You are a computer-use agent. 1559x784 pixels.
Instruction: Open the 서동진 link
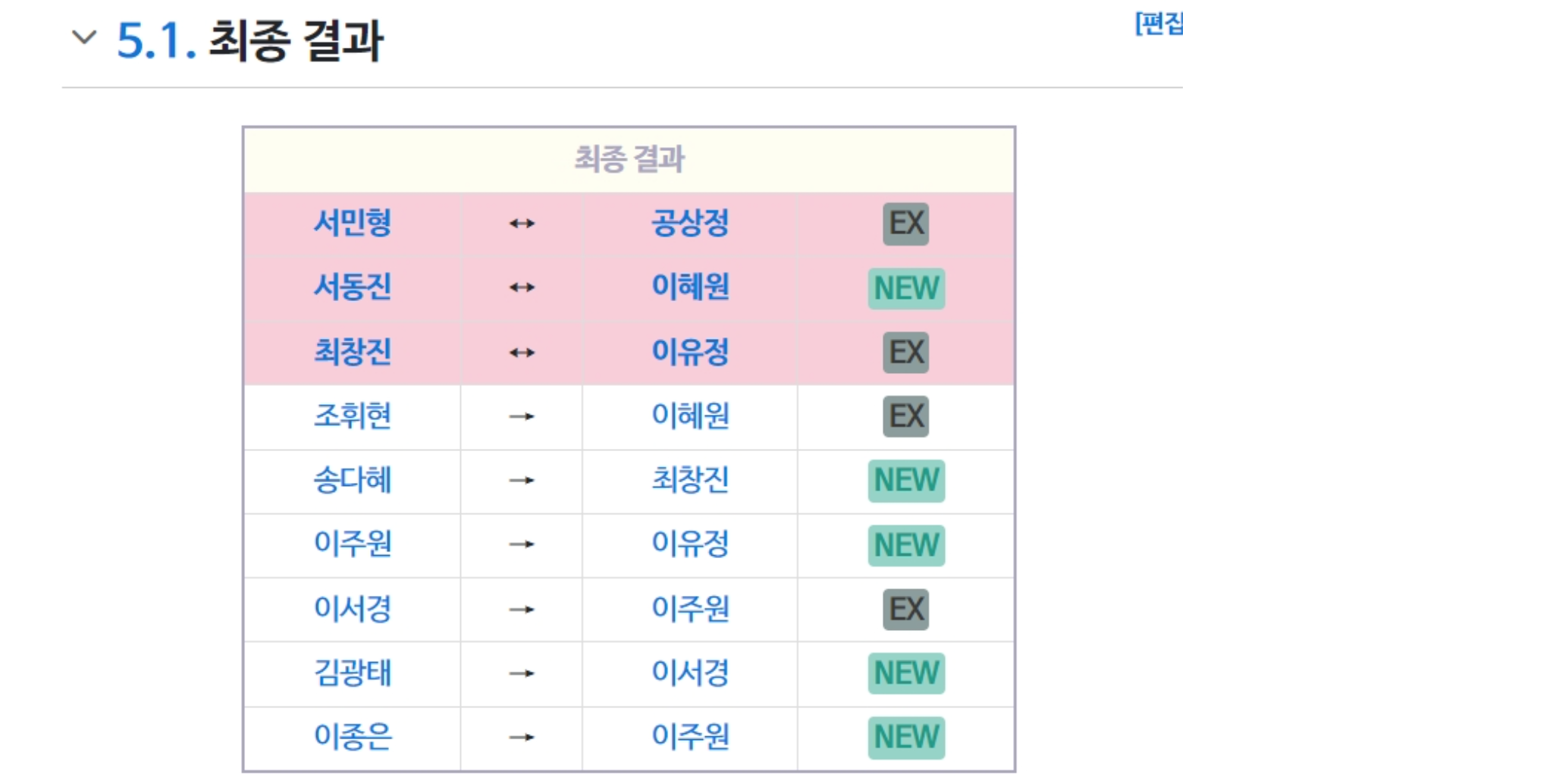[353, 287]
